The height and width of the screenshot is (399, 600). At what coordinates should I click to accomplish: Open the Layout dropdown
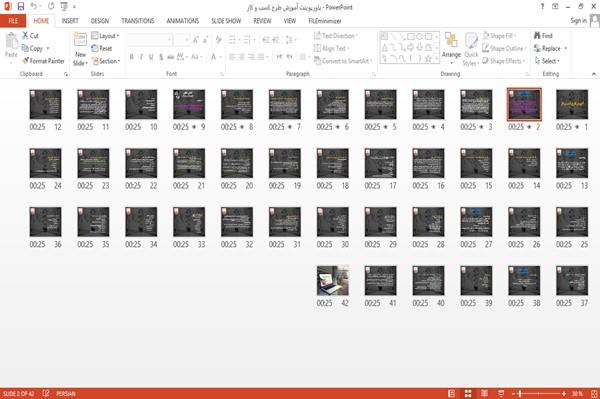tap(105, 36)
